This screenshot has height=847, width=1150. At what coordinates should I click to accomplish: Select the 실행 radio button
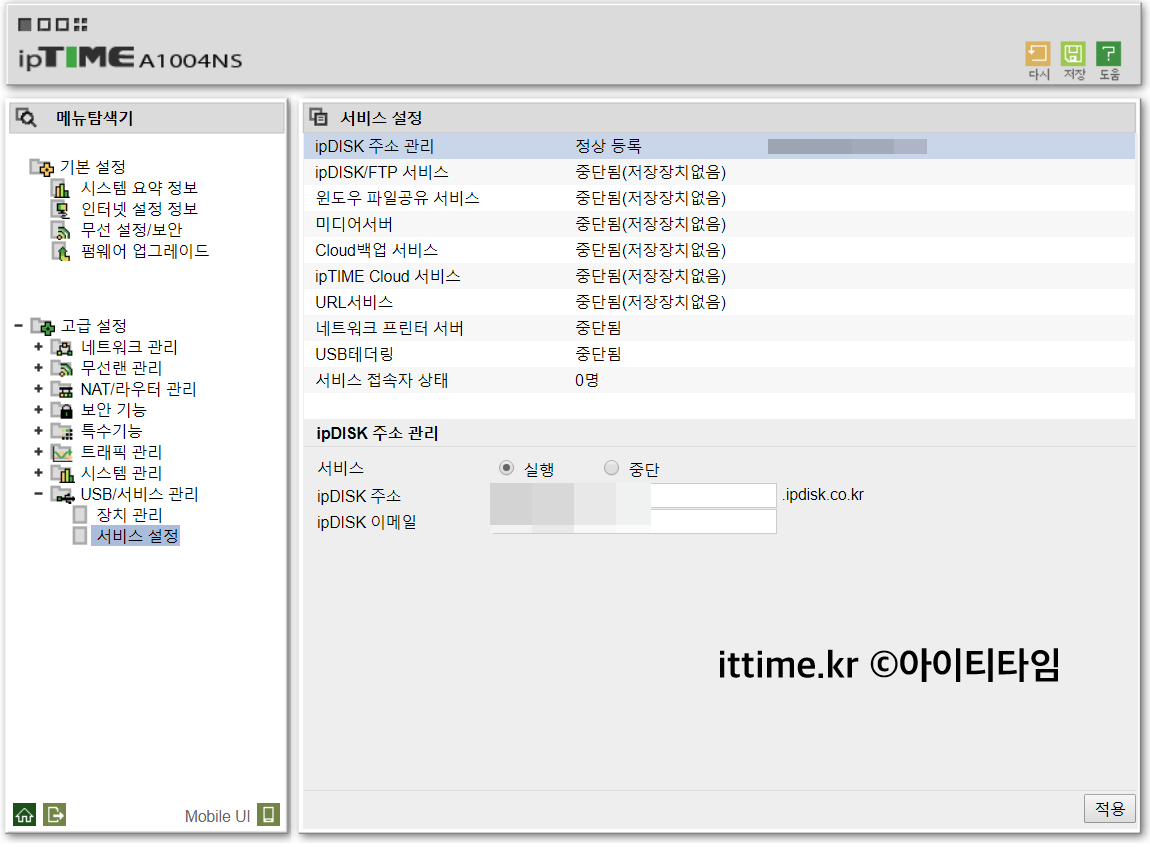(x=506, y=468)
